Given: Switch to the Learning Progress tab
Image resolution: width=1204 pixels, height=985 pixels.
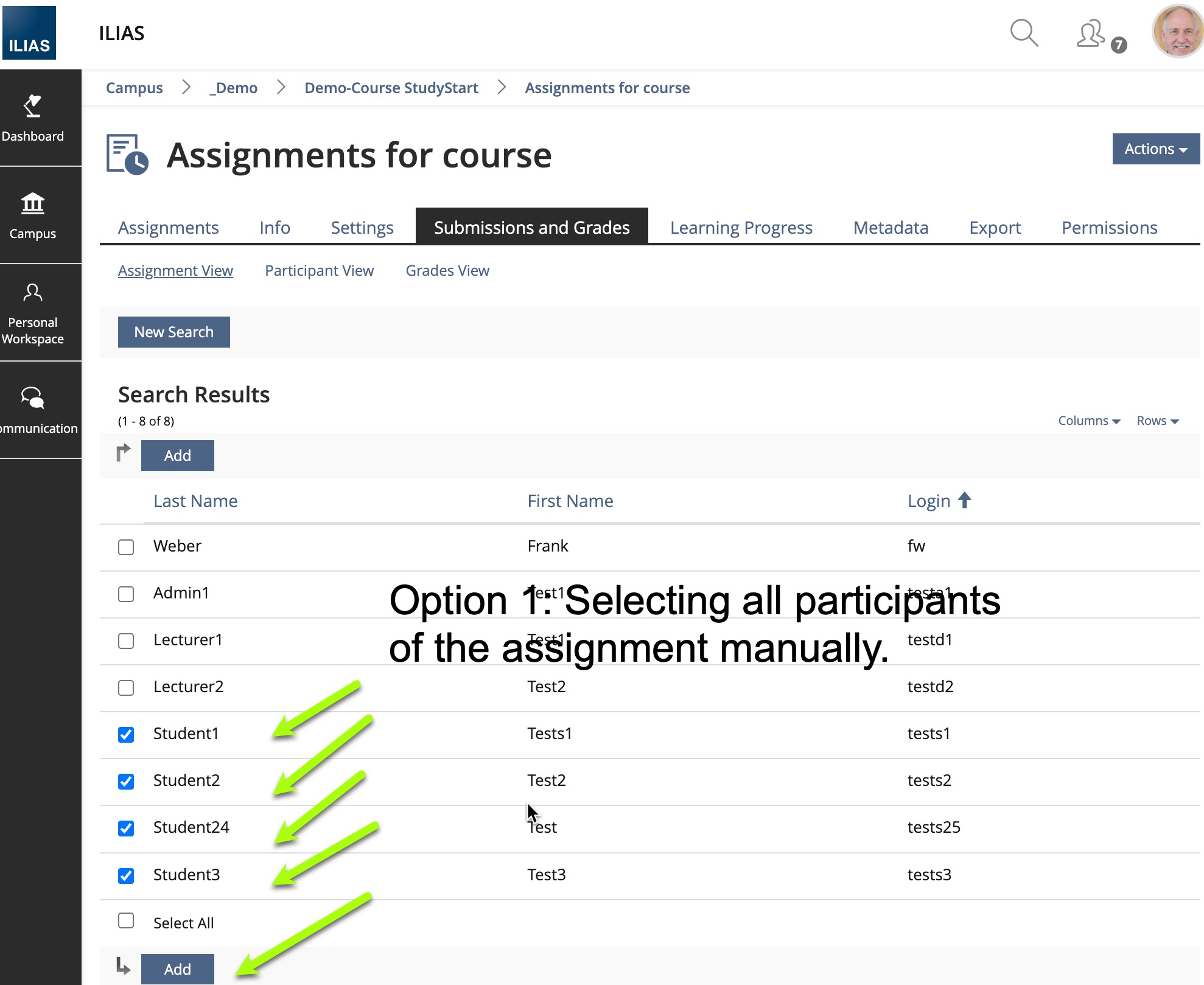Looking at the screenshot, I should [x=741, y=228].
